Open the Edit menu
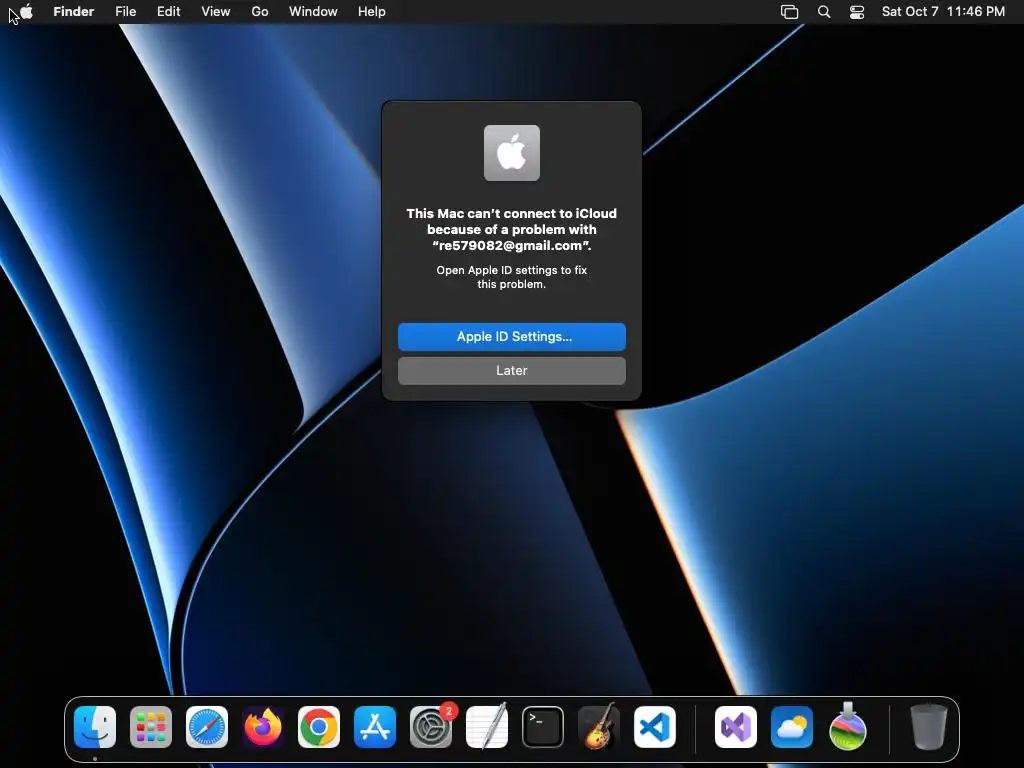Viewport: 1024px width, 768px height. (168, 12)
